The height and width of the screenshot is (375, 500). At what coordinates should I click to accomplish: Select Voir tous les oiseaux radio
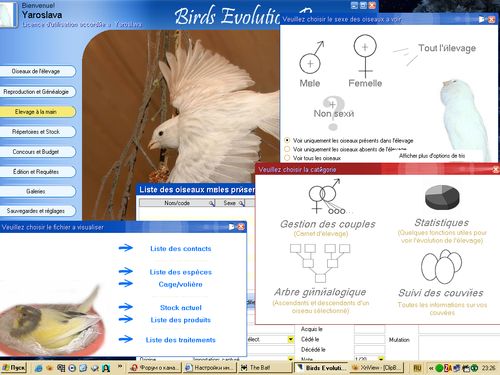287,158
